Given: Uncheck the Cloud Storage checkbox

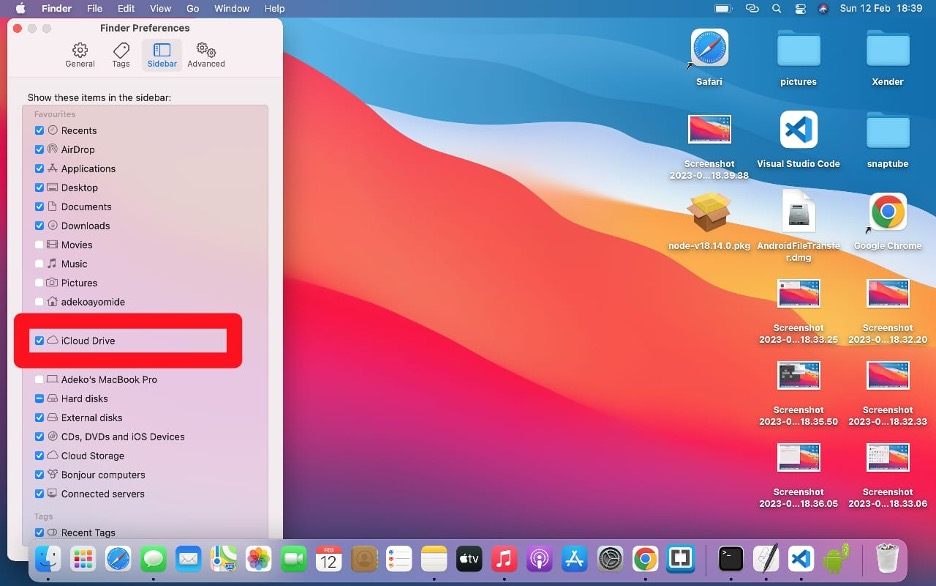Looking at the screenshot, I should pyautogui.click(x=39, y=456).
